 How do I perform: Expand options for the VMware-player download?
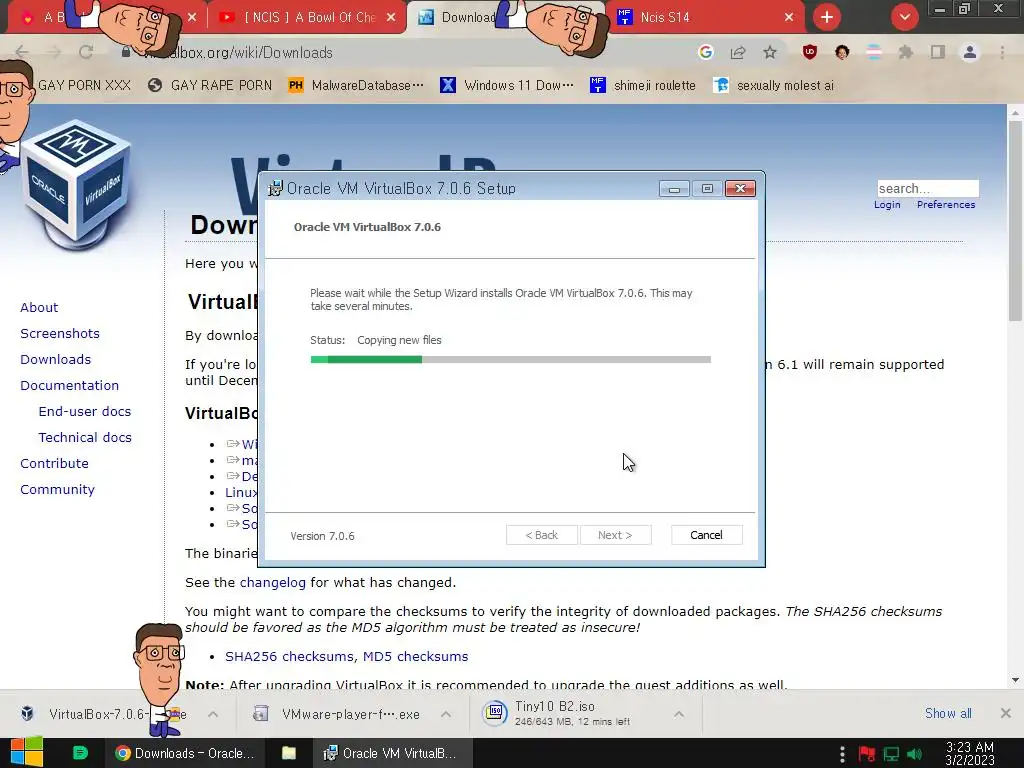click(446, 714)
